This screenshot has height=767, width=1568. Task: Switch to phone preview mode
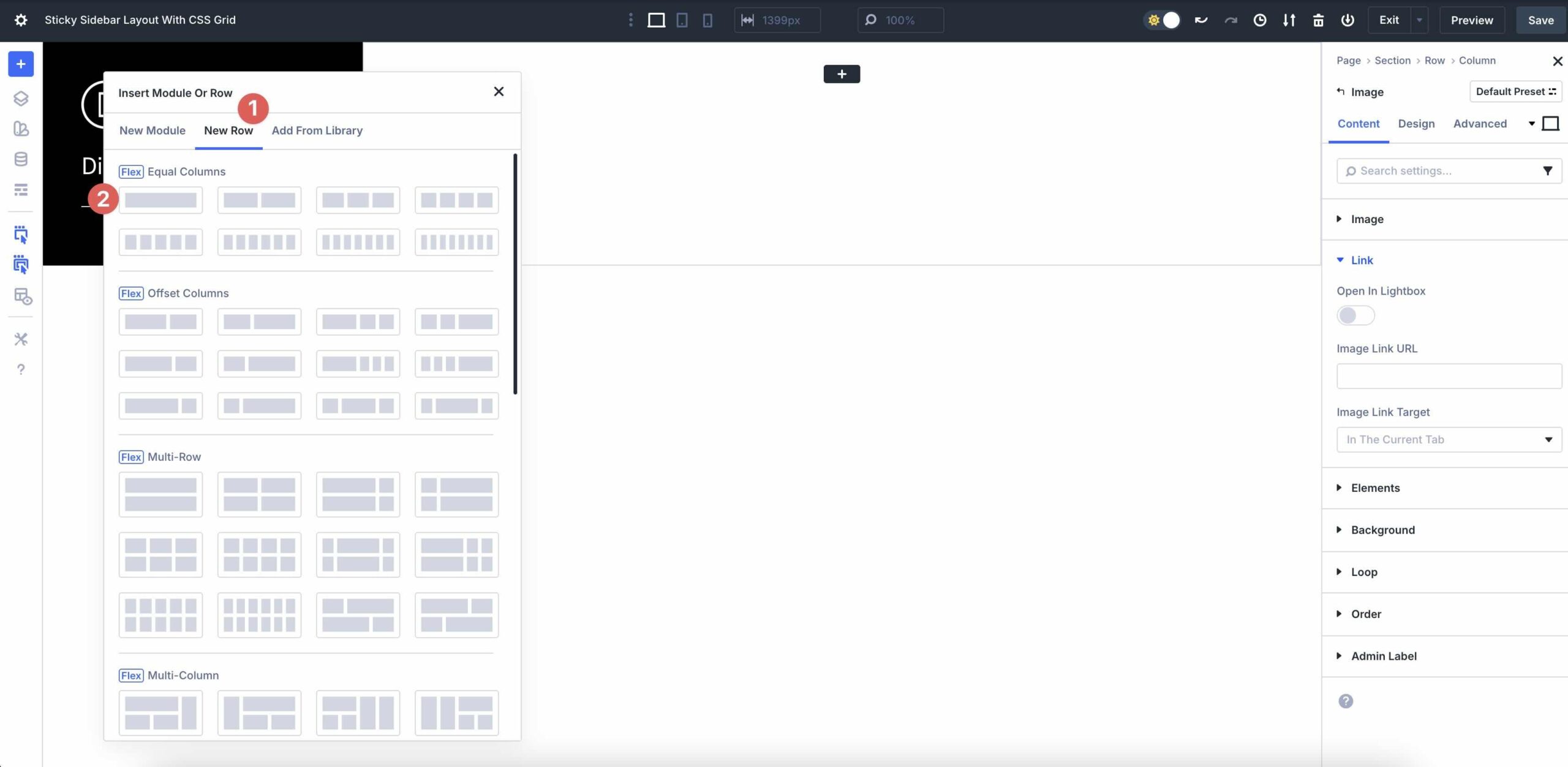[x=708, y=20]
